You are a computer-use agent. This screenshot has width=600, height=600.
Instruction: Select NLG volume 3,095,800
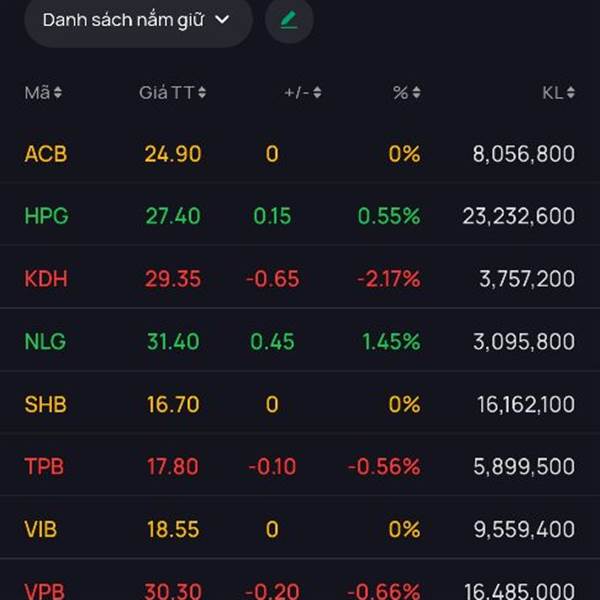(526, 341)
